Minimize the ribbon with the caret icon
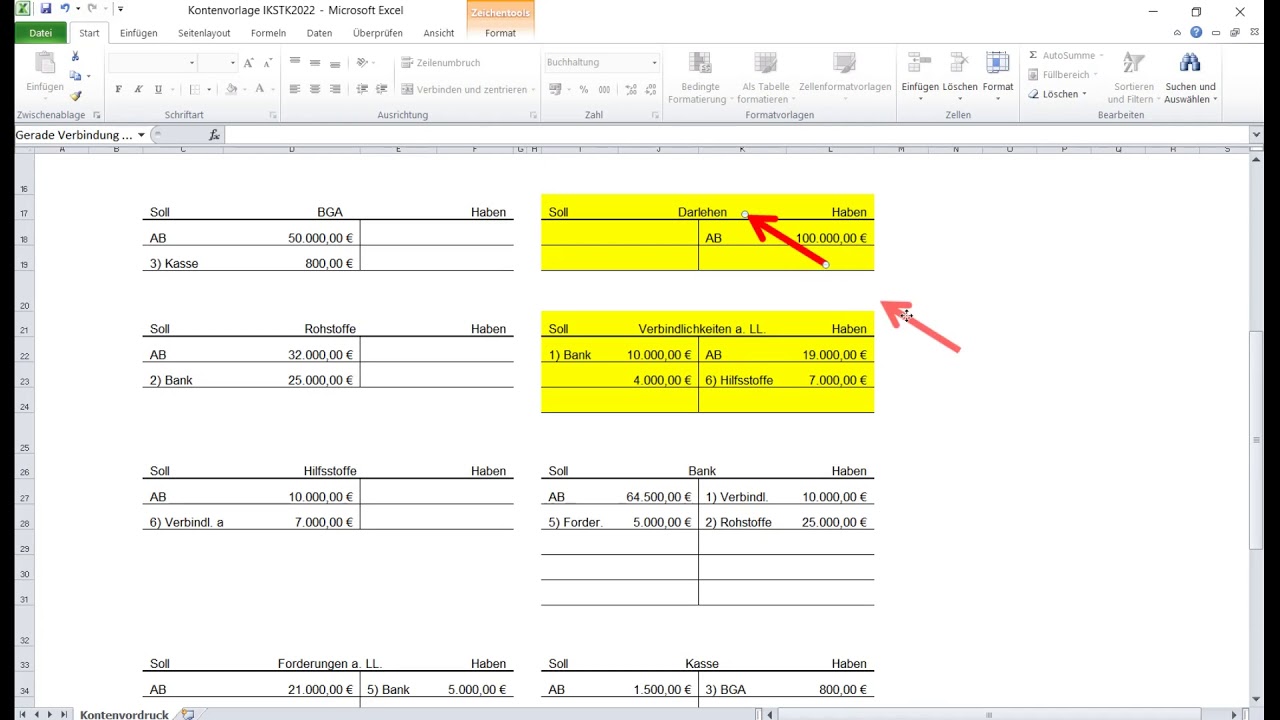Image resolution: width=1280 pixels, height=720 pixels. (x=1178, y=33)
